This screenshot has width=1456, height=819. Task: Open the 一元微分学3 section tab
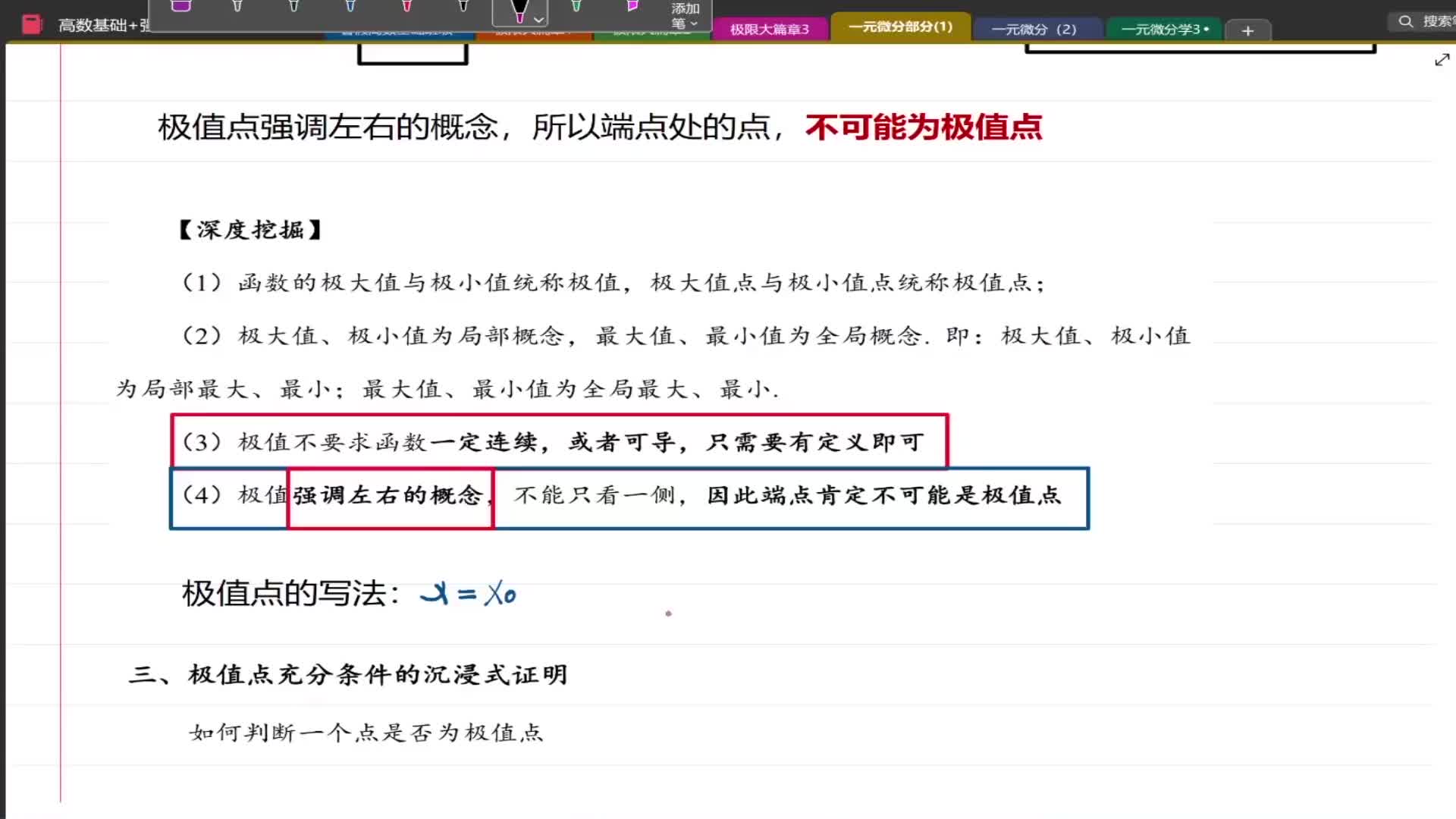tap(1164, 29)
